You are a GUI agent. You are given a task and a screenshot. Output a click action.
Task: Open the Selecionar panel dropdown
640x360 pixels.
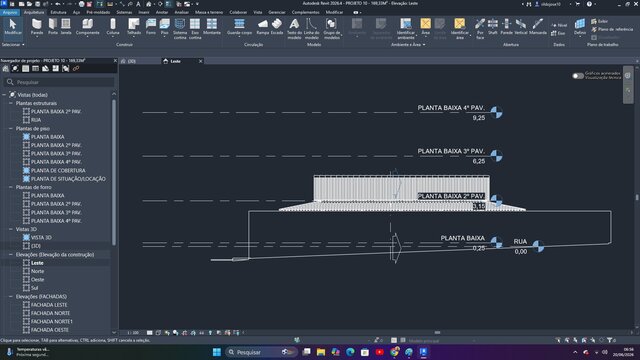click(x=13, y=44)
